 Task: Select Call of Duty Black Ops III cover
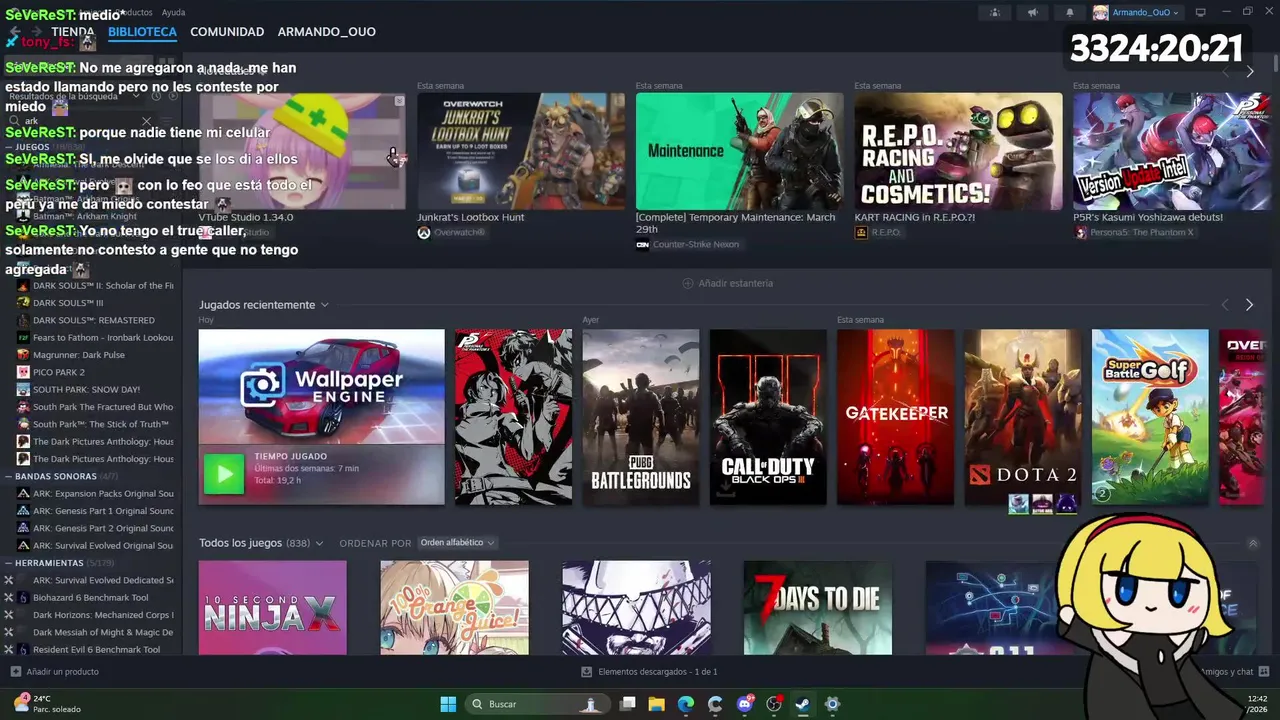pos(768,417)
